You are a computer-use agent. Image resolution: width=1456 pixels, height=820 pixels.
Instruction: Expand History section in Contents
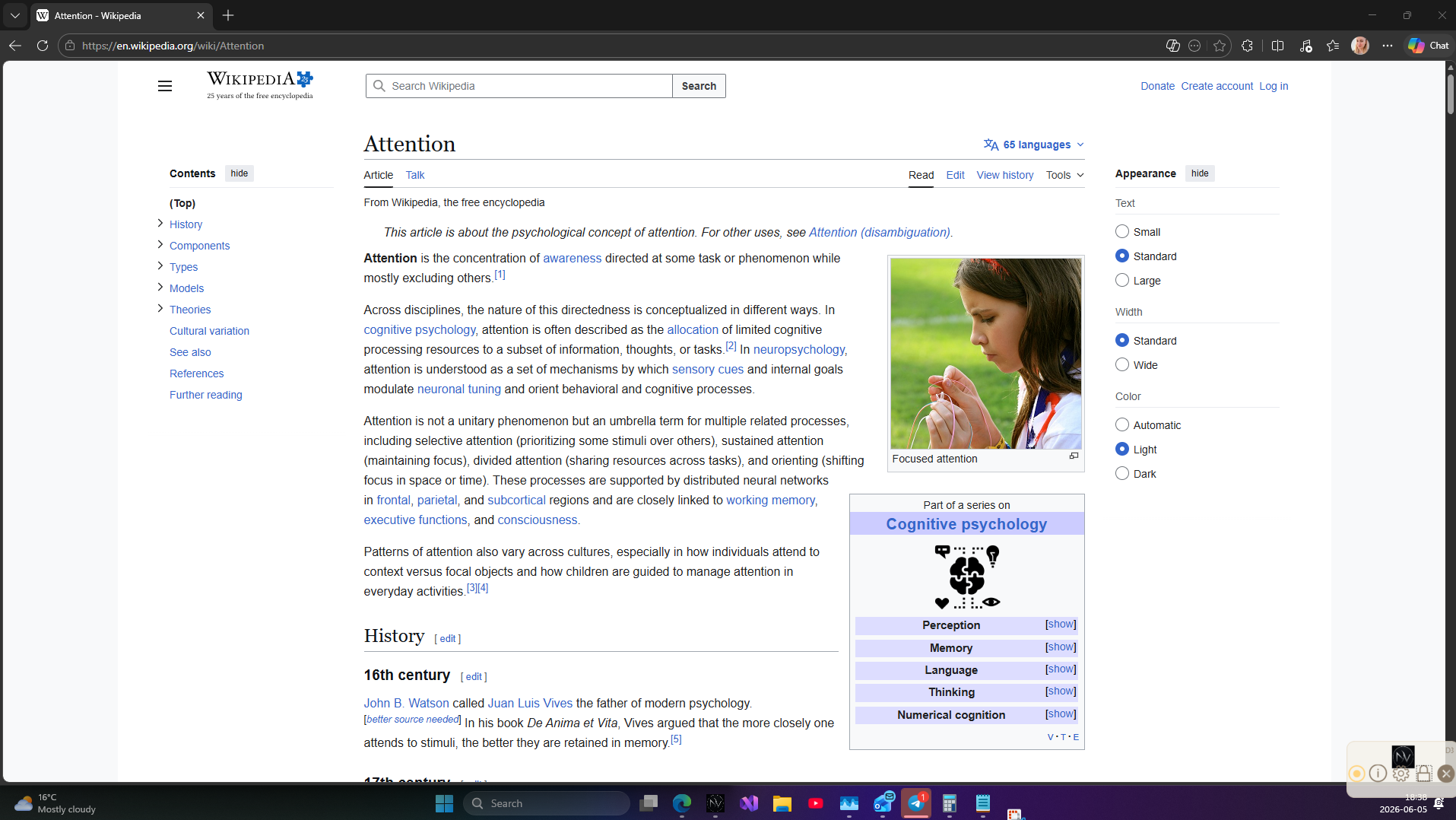point(160,223)
